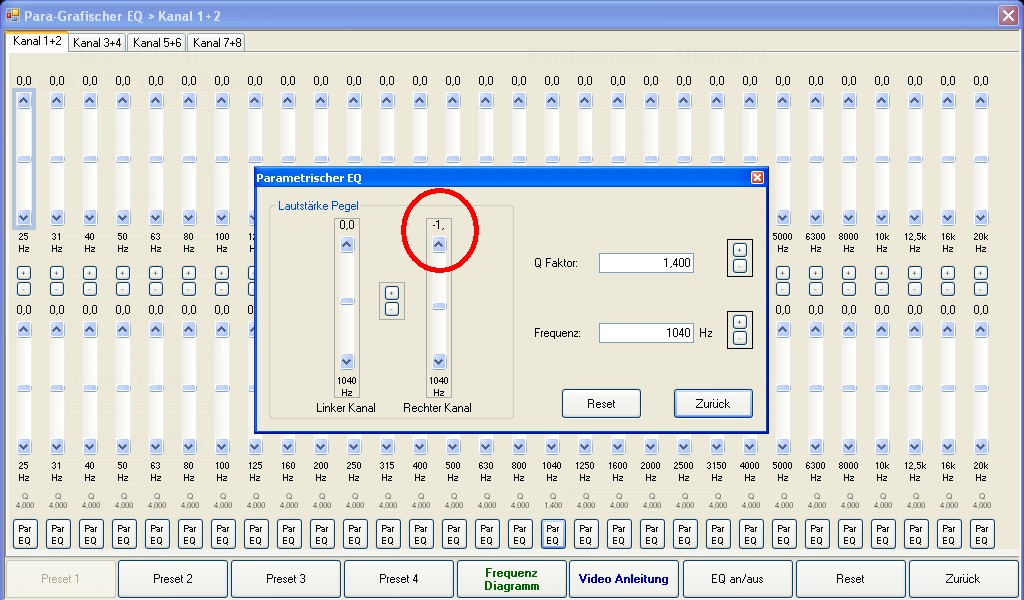Screen dimensions: 1024x600
Task: Open Frequenz Diagramm
Action: (x=512, y=578)
